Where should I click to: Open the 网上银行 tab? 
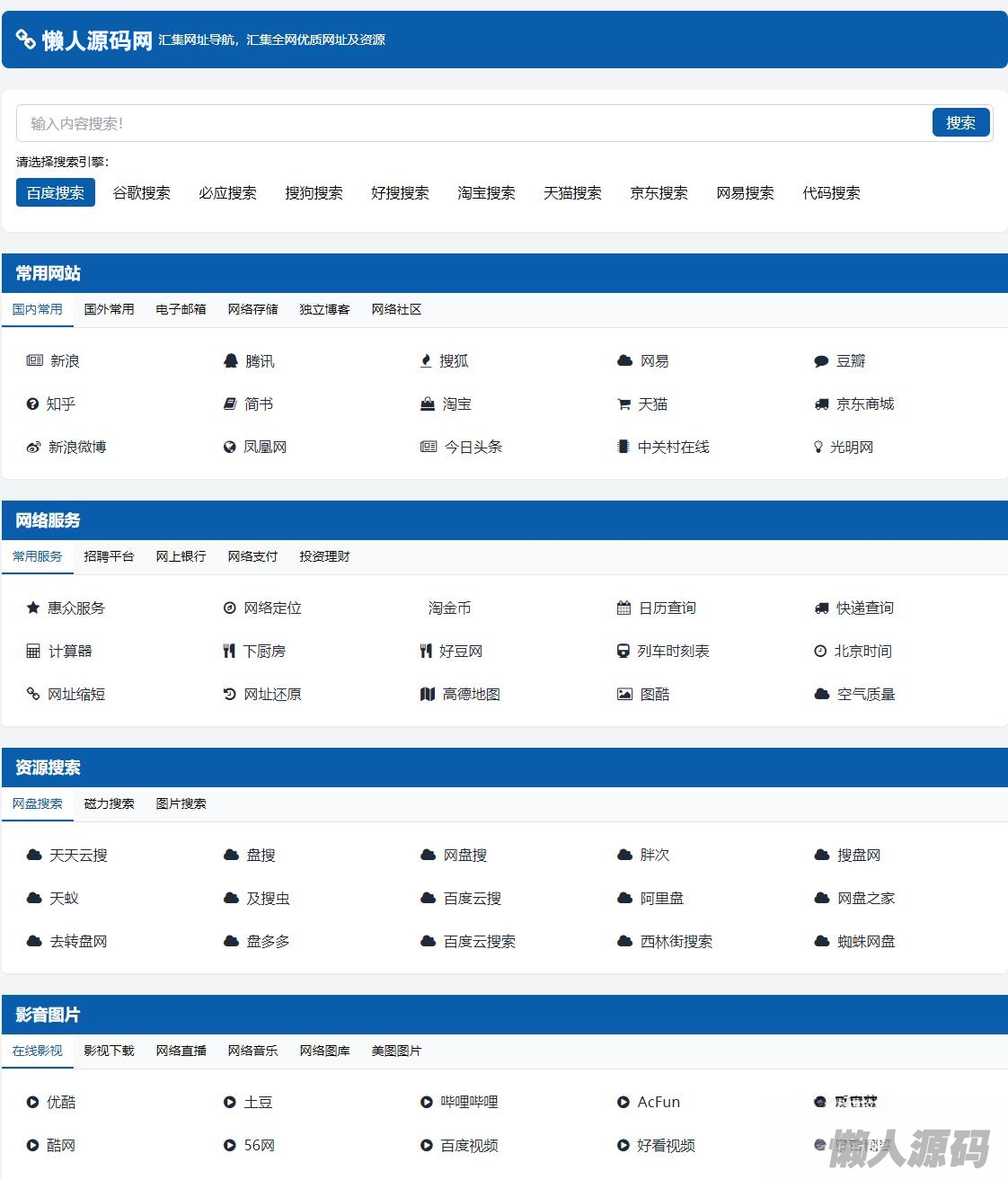[181, 556]
